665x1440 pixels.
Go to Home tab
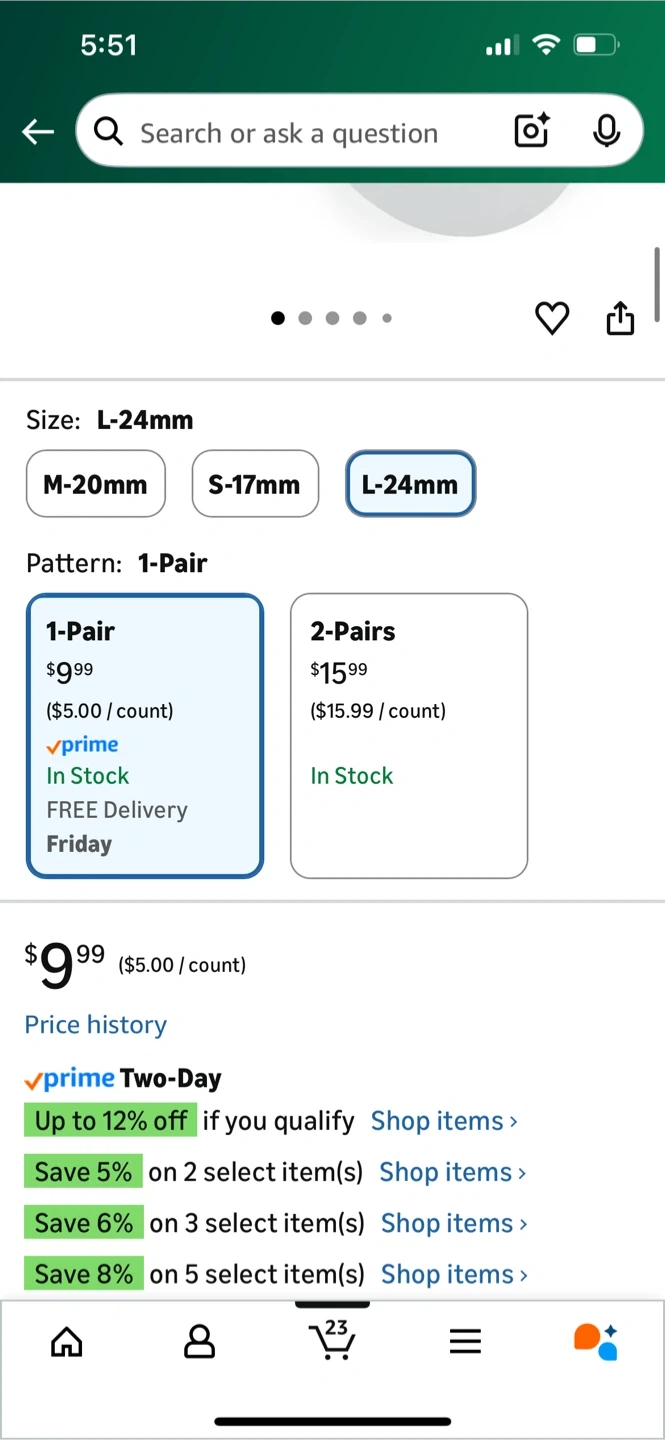point(67,1342)
